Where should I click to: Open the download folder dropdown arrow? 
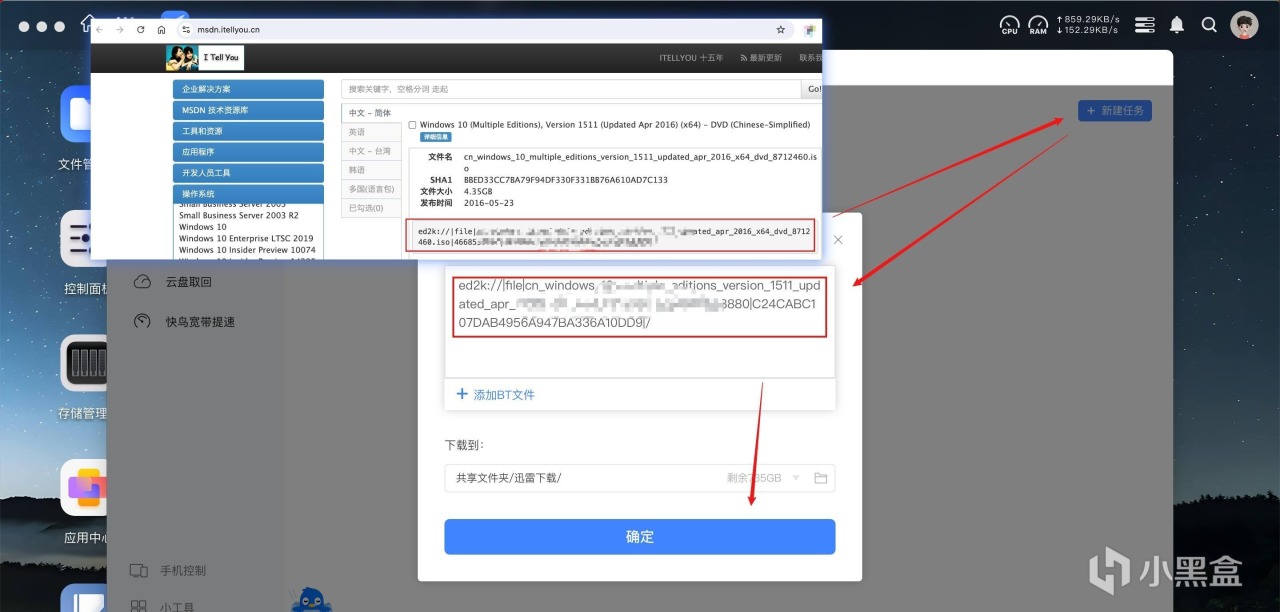coord(796,478)
